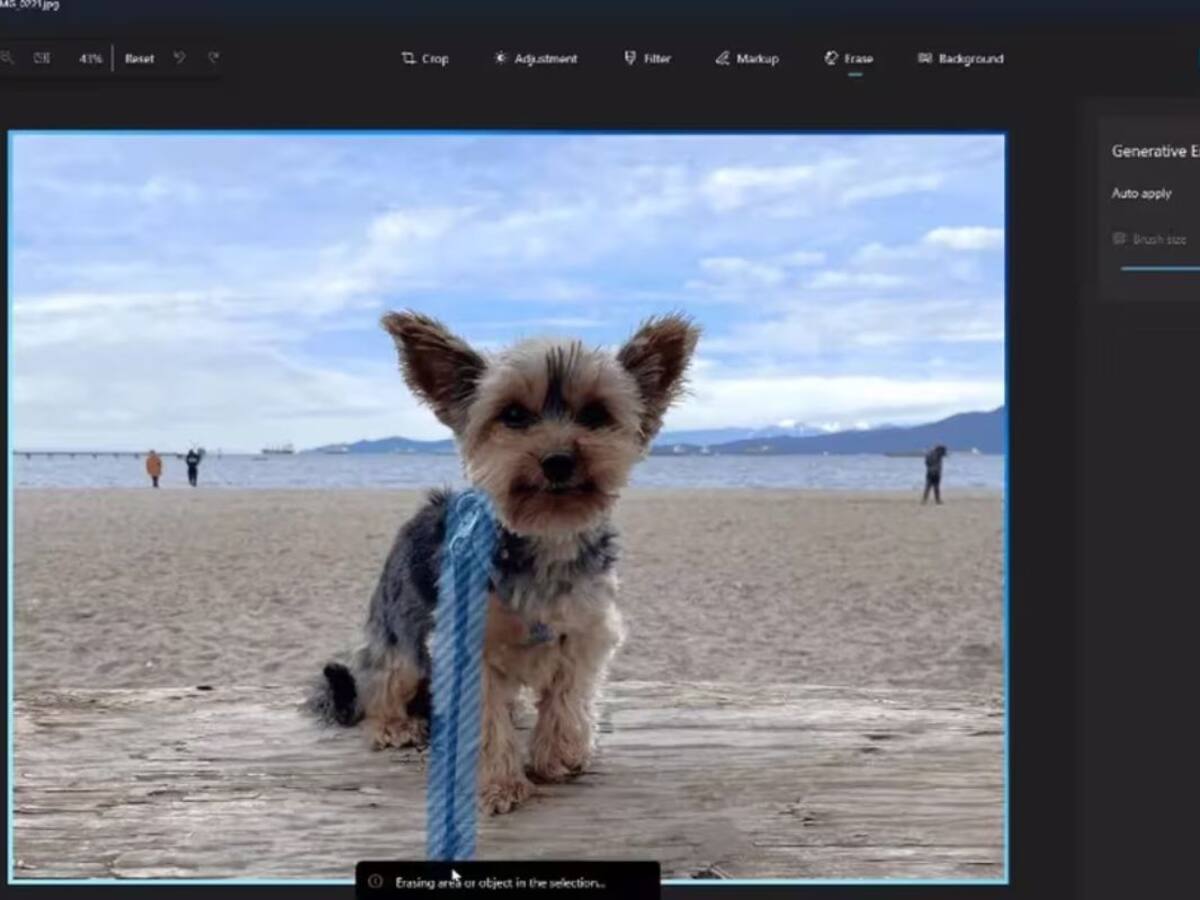Open the Adjustment tool
Viewport: 1200px width, 900px height.
(535, 59)
